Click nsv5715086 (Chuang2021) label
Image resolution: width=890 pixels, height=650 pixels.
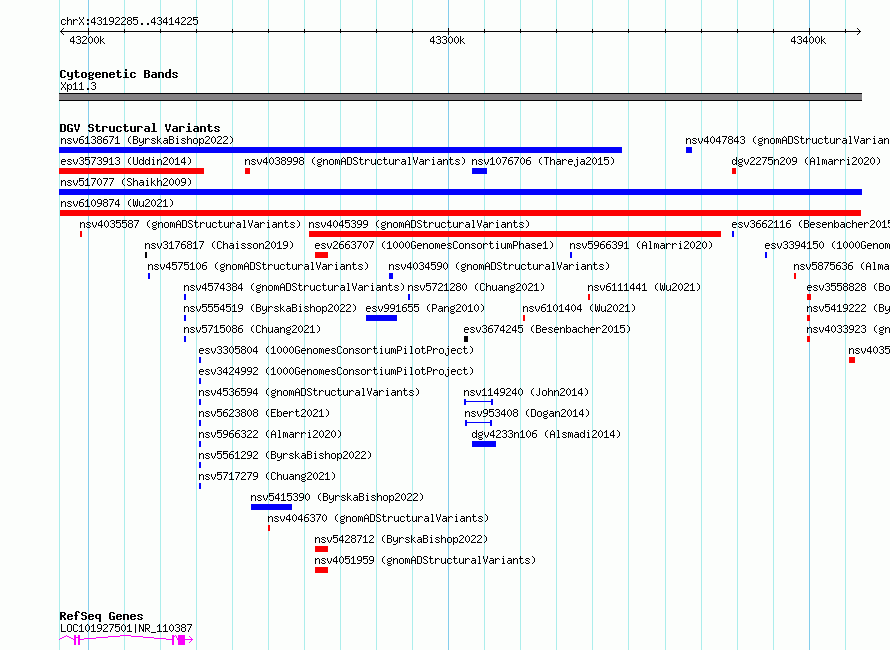252,329
